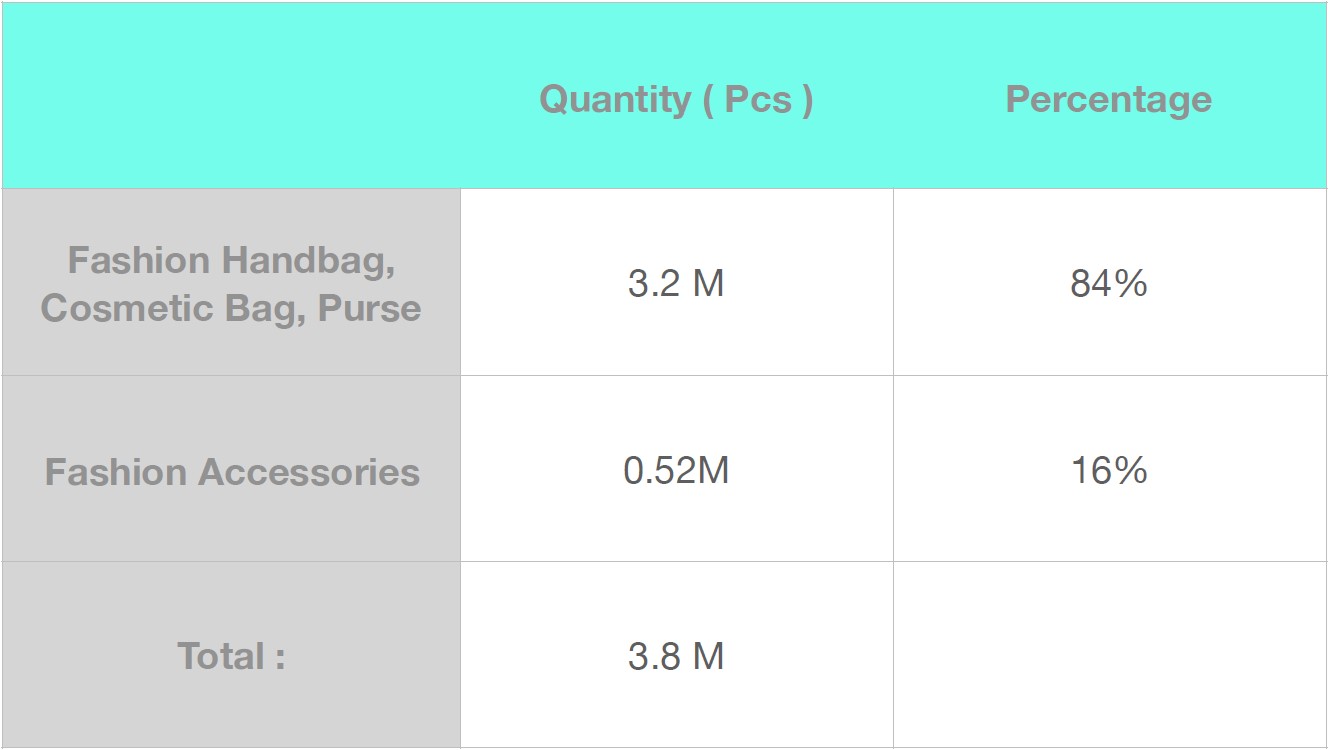Viewport: 1328px width, 750px height.
Task: Select the 84% percentage cell
Action: [1109, 283]
